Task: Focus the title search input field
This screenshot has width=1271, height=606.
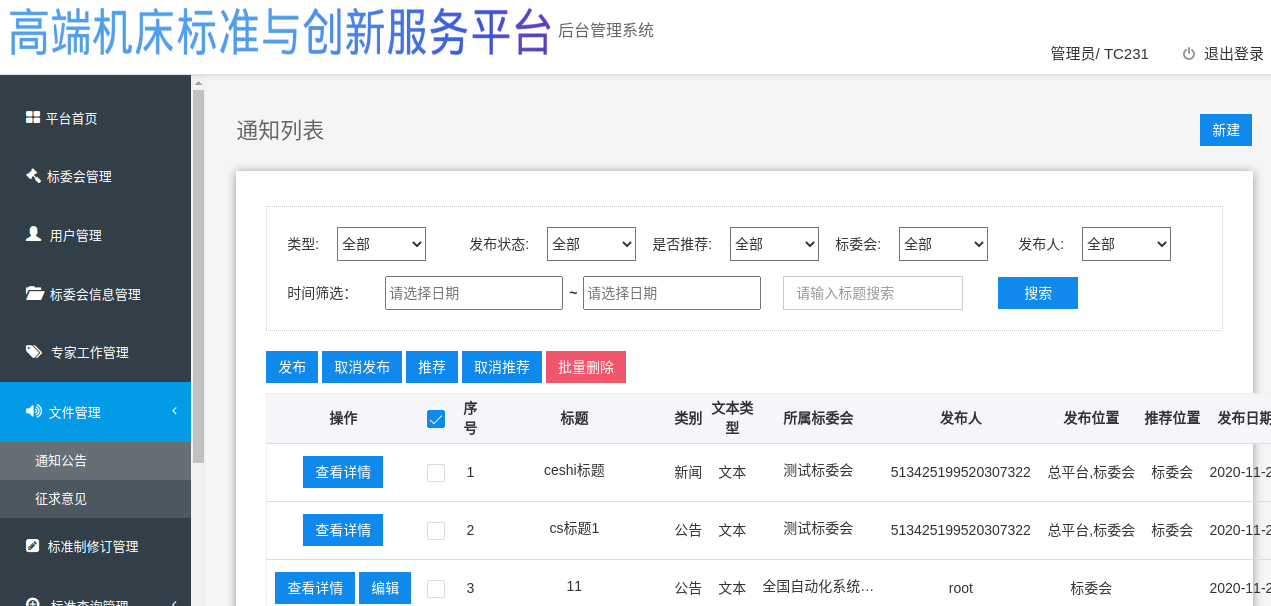Action: pos(872,293)
